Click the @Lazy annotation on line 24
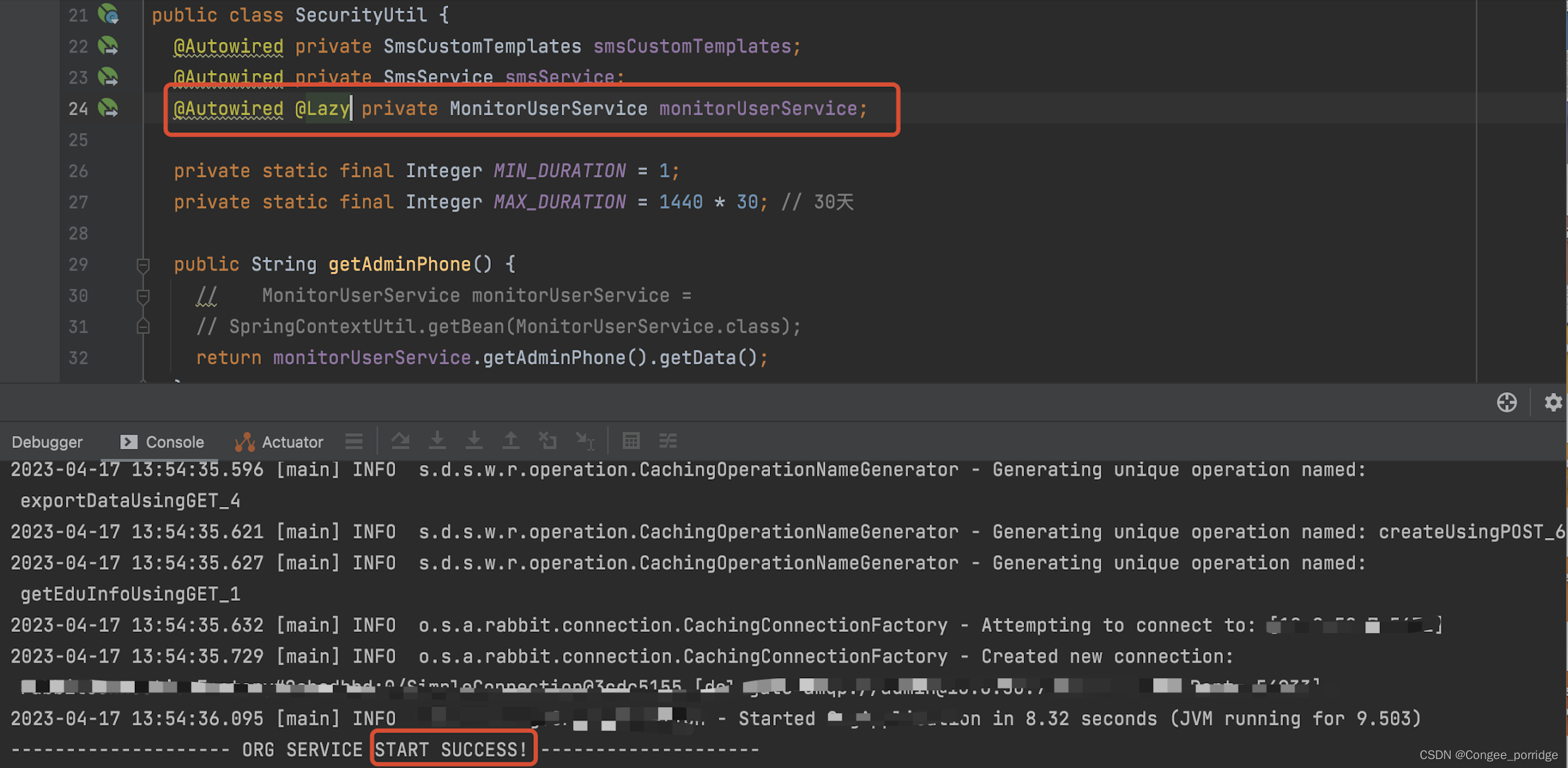 click(x=322, y=108)
